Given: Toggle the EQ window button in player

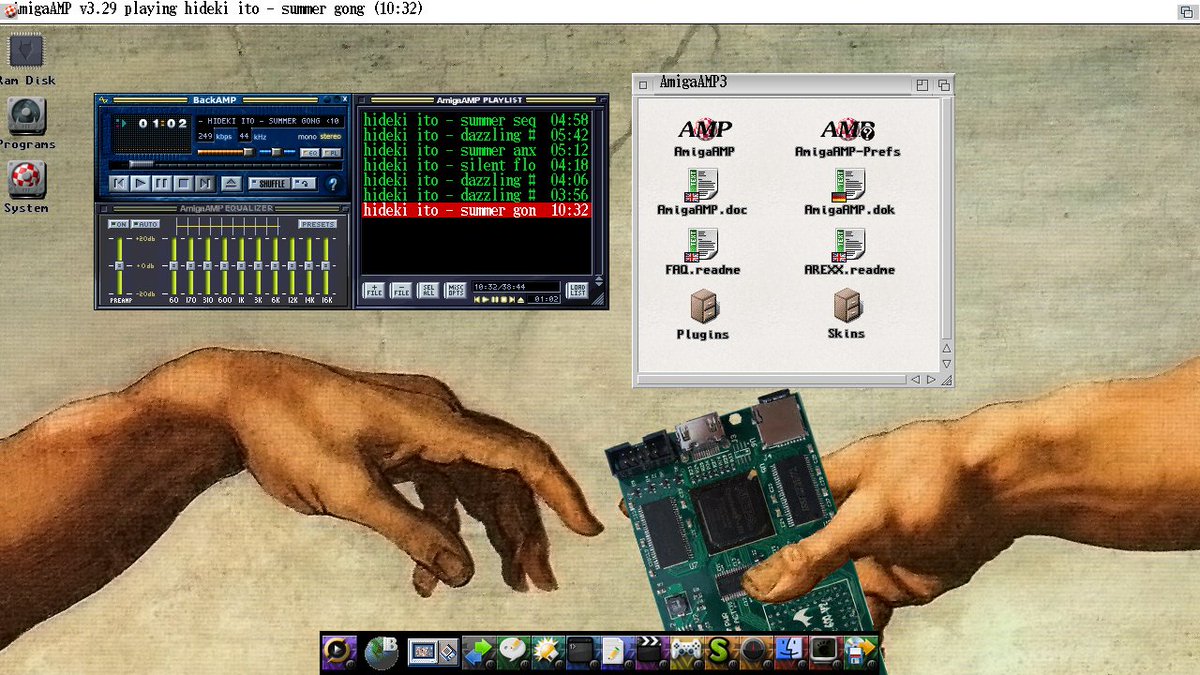Looking at the screenshot, I should coord(310,153).
